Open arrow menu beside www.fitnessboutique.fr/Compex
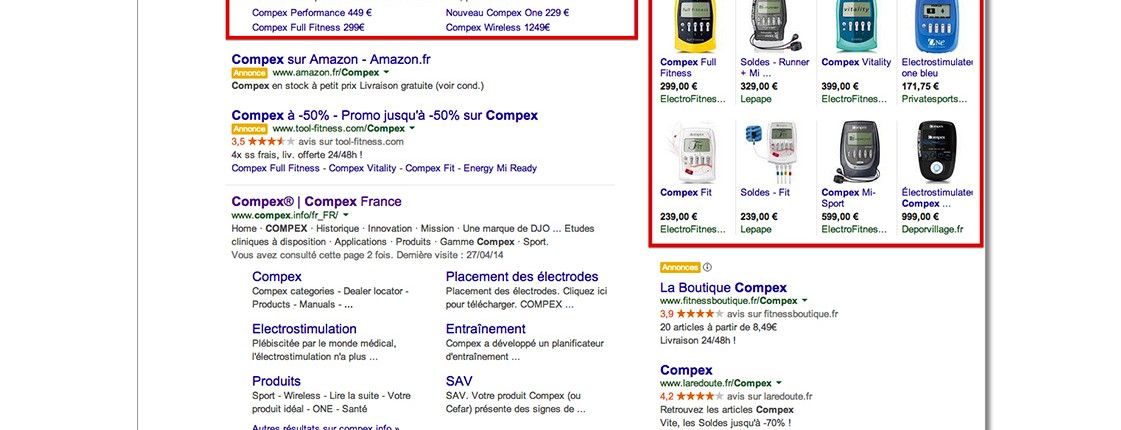The image size is (1121, 430). 804,300
